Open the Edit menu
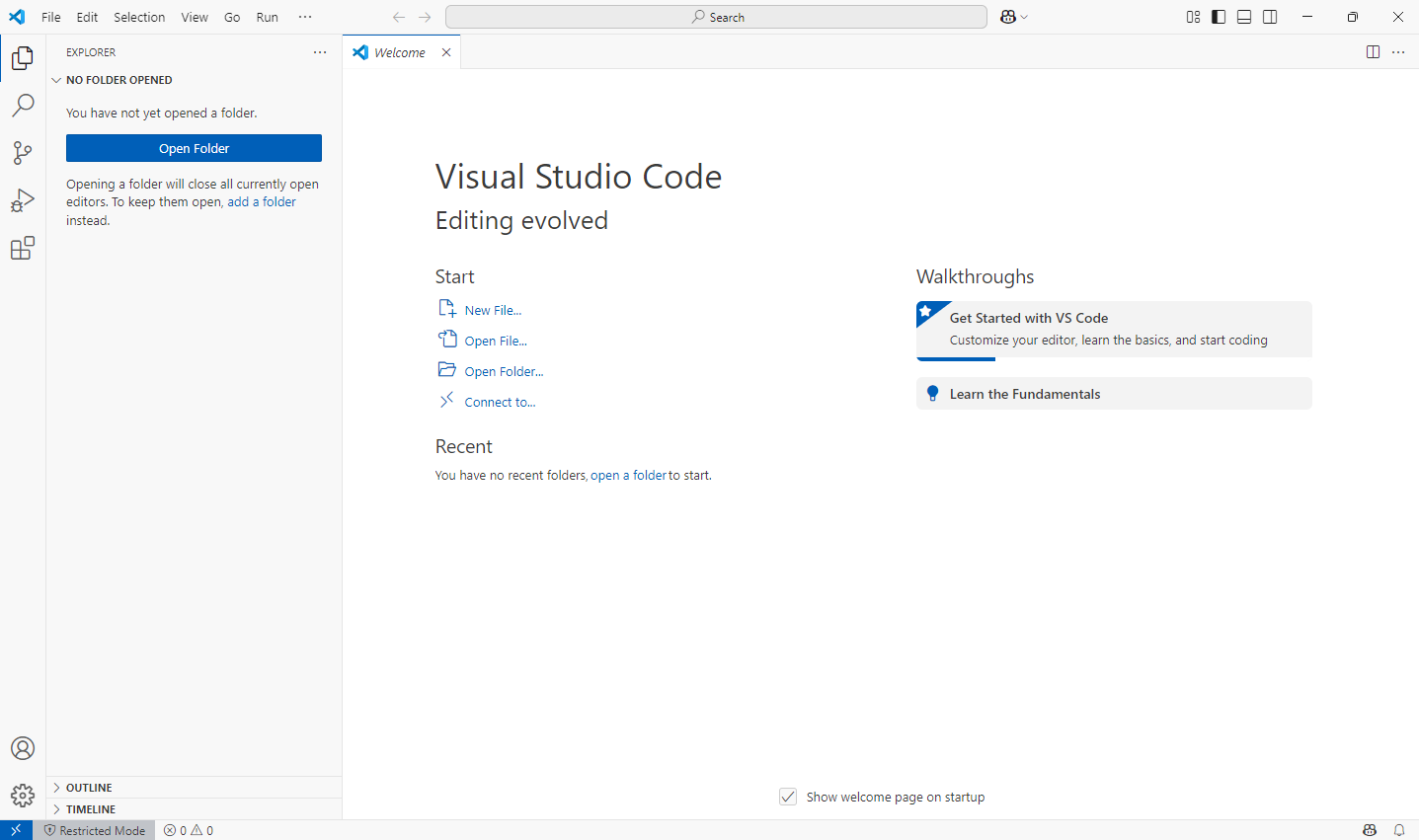Viewport: 1419px width, 840px height. click(87, 17)
